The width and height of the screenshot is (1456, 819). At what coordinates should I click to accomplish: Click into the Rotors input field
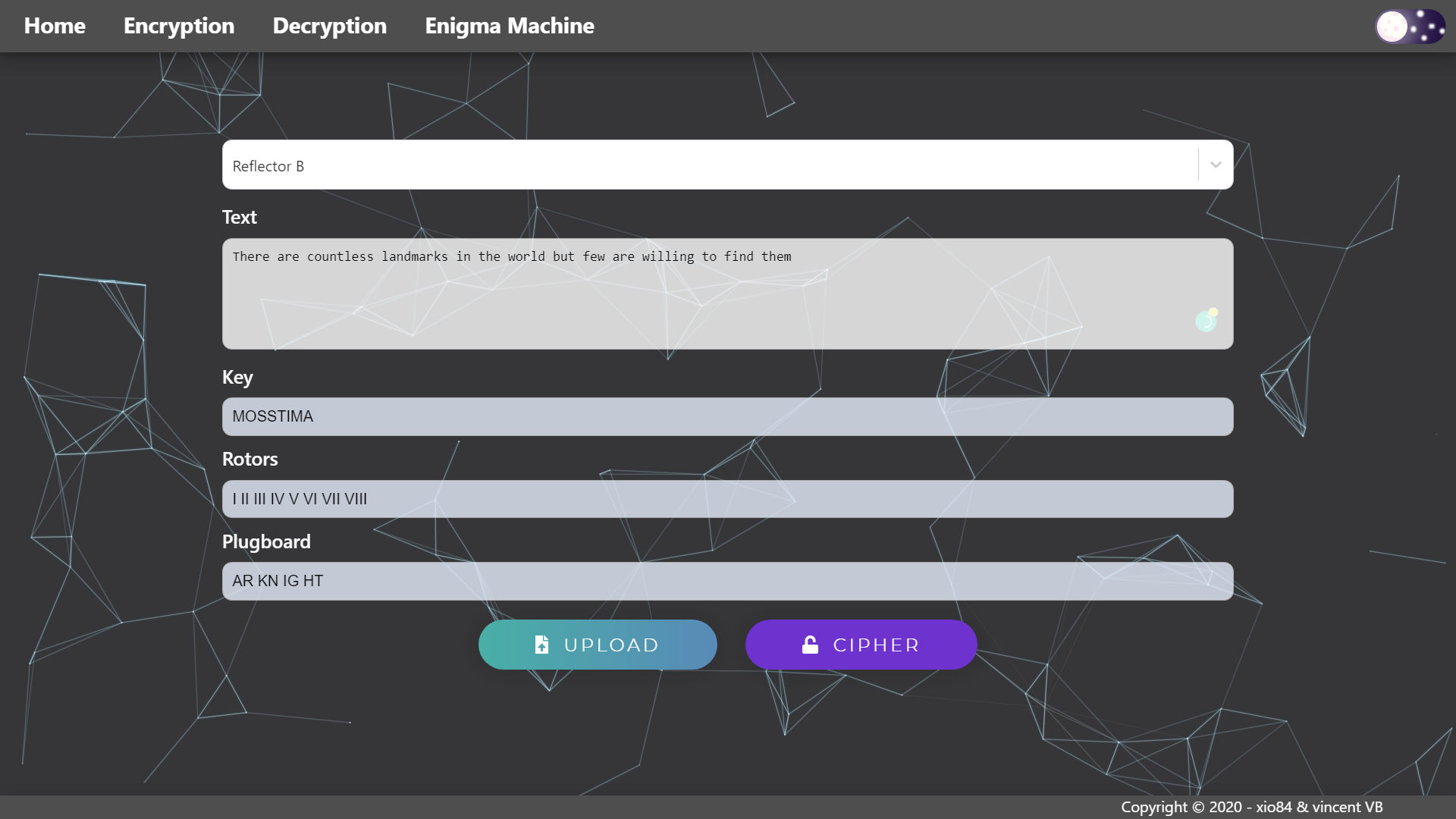point(726,499)
